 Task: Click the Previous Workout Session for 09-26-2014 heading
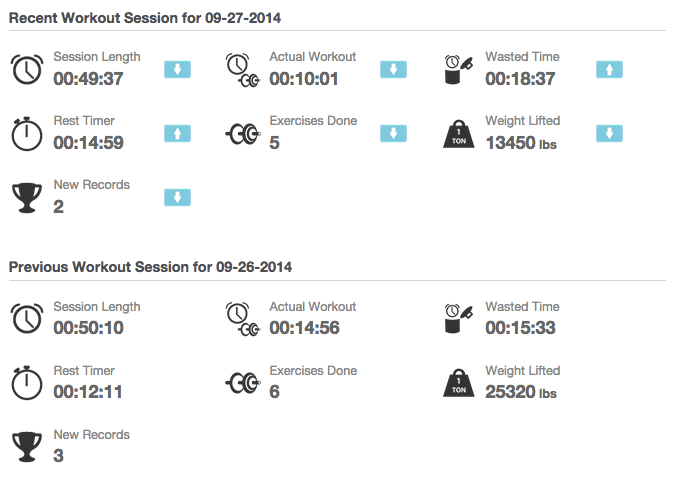(150, 267)
